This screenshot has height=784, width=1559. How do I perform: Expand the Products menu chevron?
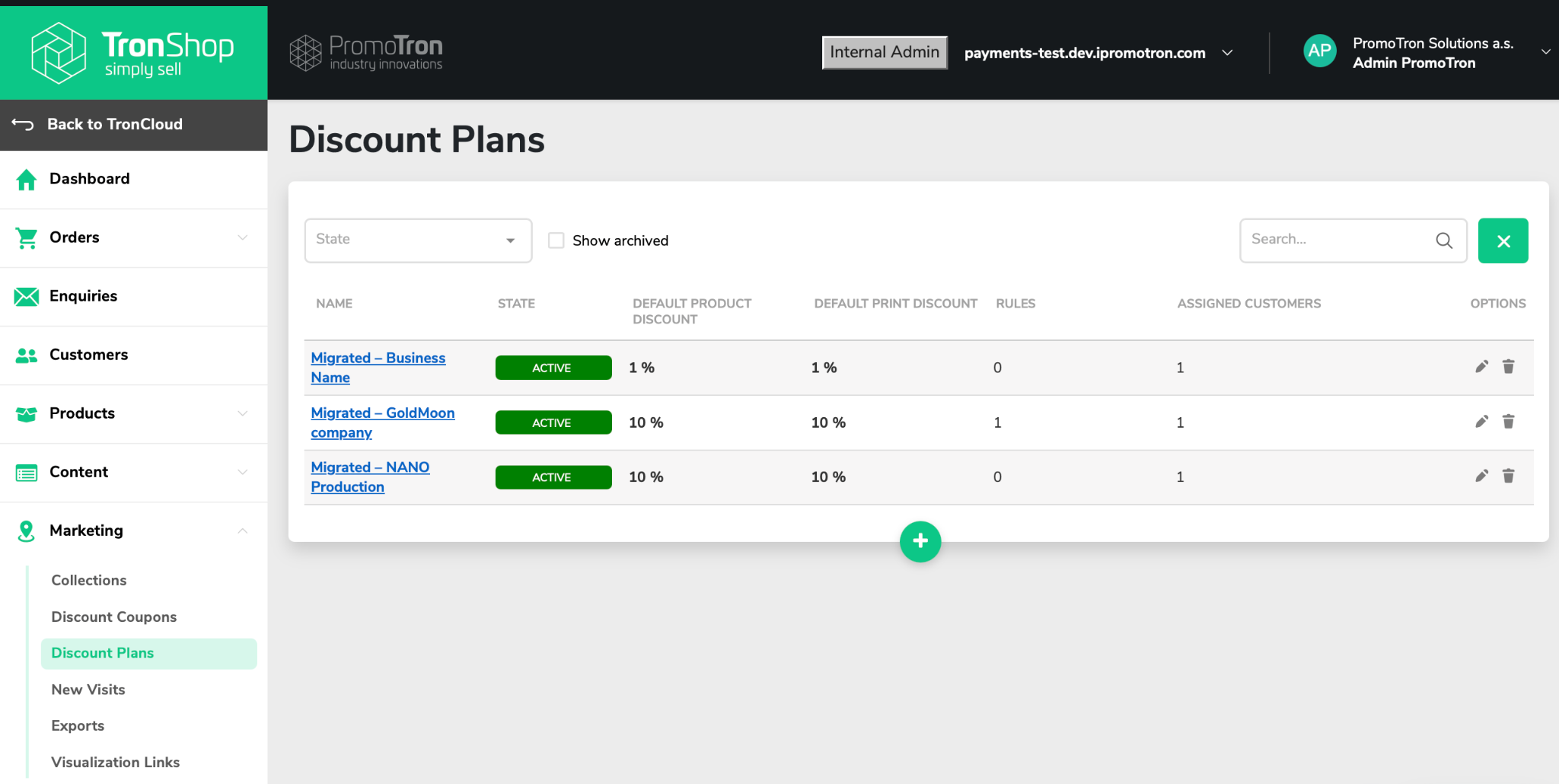click(x=243, y=413)
